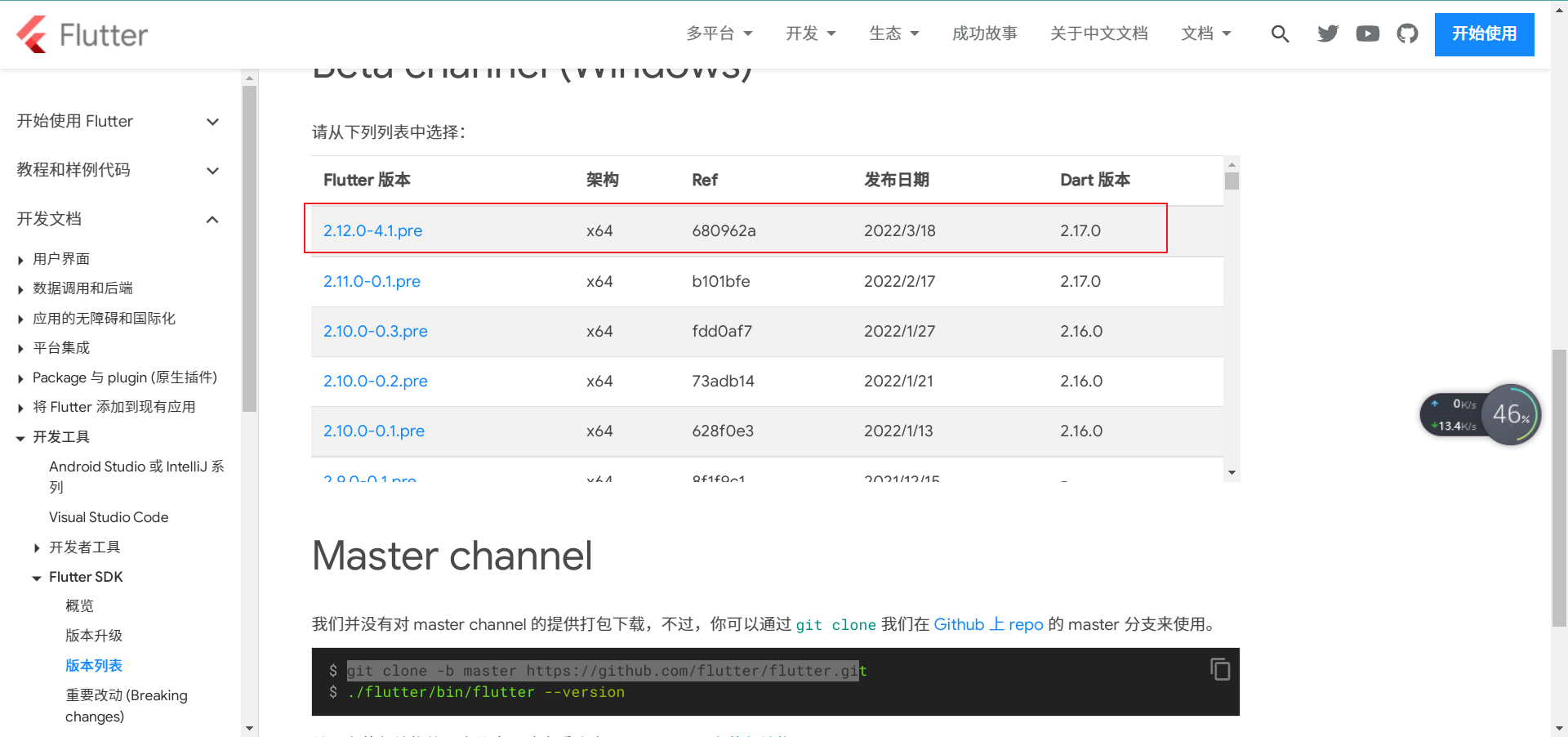Viewport: 1568px width, 737px height.
Task: Click the Flutter 版本 column header
Action: 367,180
